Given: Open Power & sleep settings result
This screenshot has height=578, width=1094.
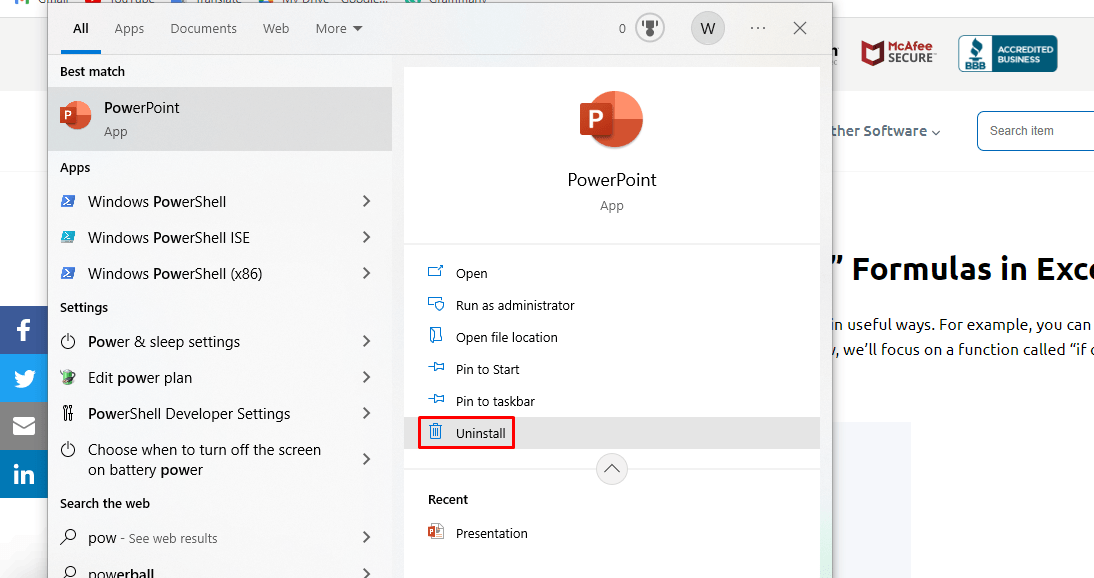Looking at the screenshot, I should pyautogui.click(x=164, y=342).
